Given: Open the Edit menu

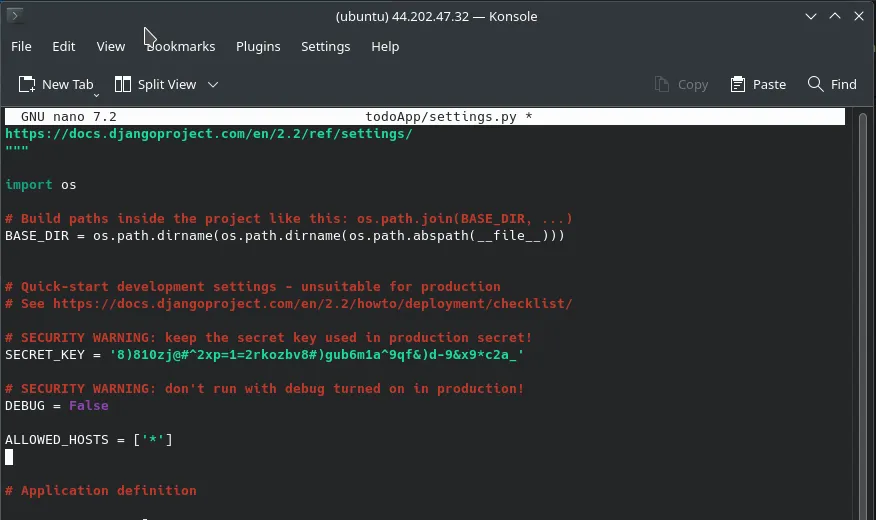Looking at the screenshot, I should [x=64, y=46].
